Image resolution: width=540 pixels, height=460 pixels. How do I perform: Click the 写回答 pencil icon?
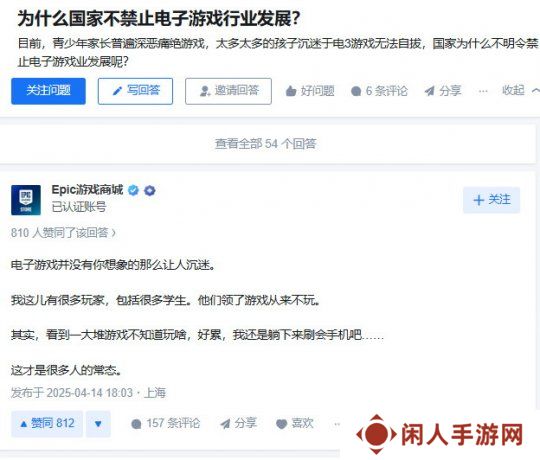[x=117, y=91]
